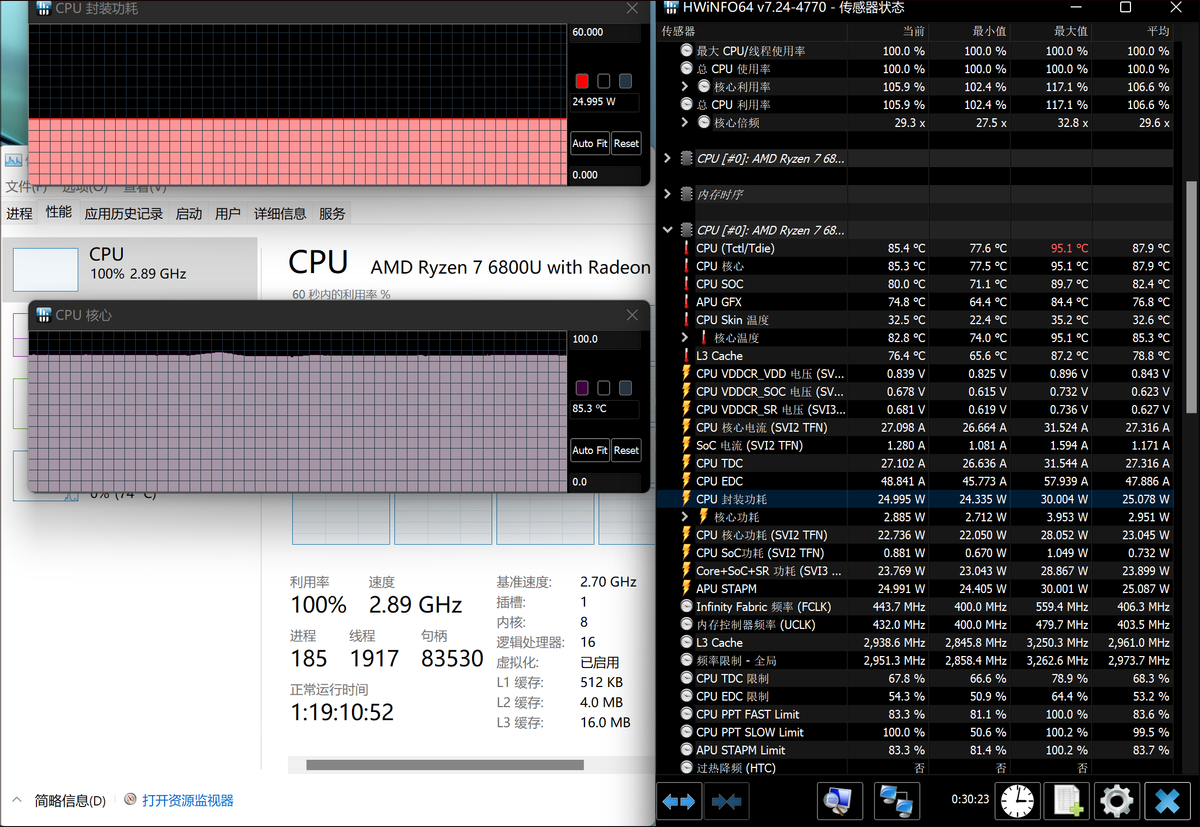Click the red color swatch in power graph
This screenshot has height=827, width=1200.
click(x=582, y=81)
